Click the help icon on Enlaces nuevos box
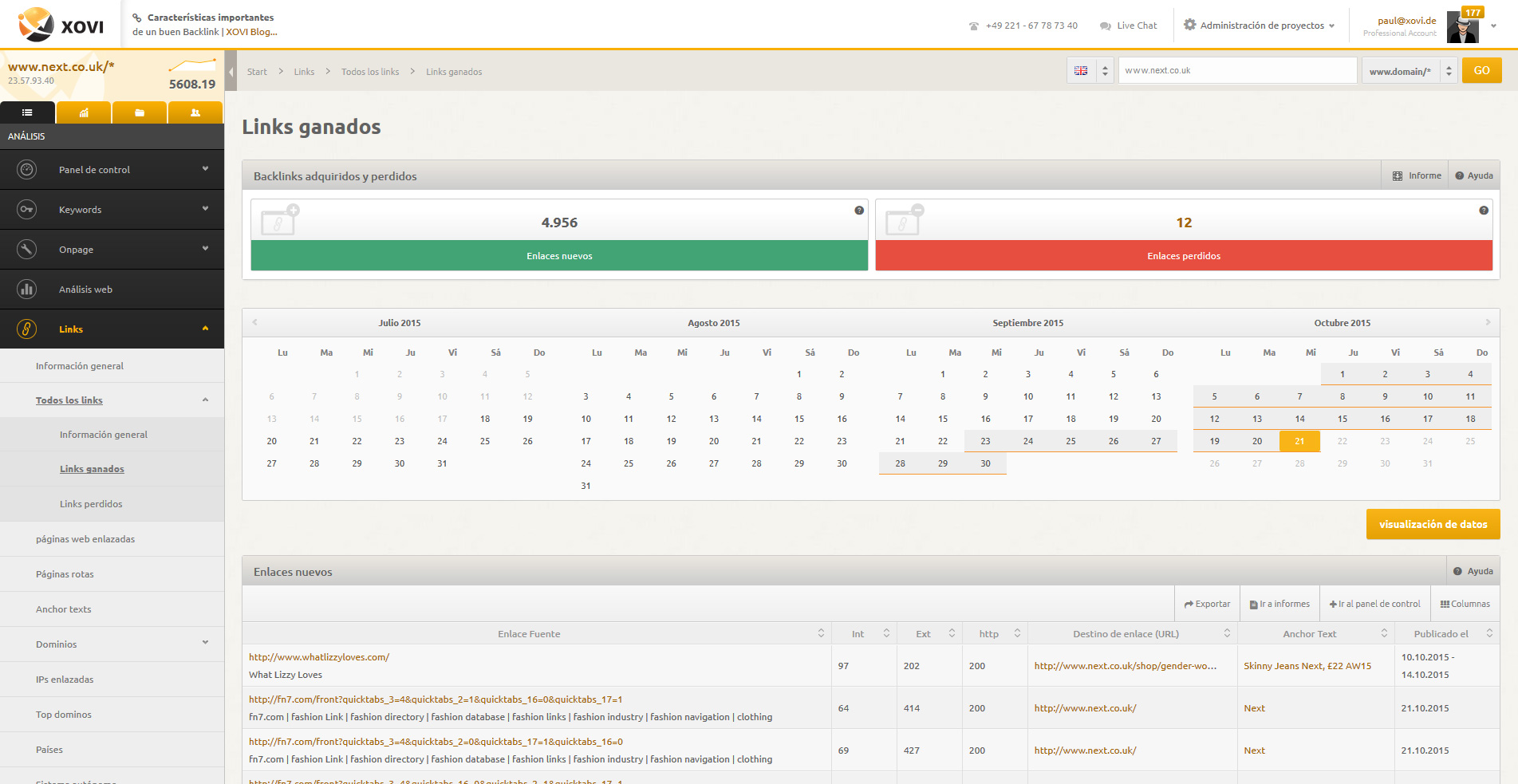The height and width of the screenshot is (784, 1518). [859, 211]
